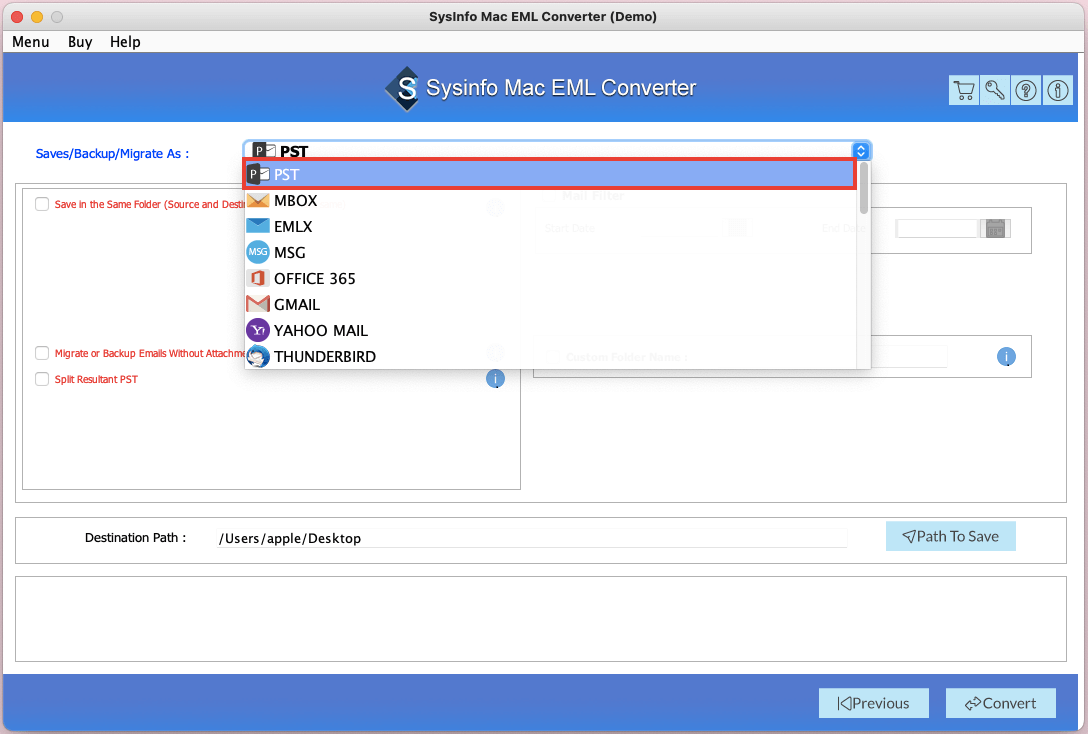Click the Destination Path label
This screenshot has height=734, width=1088.
pyautogui.click(x=135, y=538)
